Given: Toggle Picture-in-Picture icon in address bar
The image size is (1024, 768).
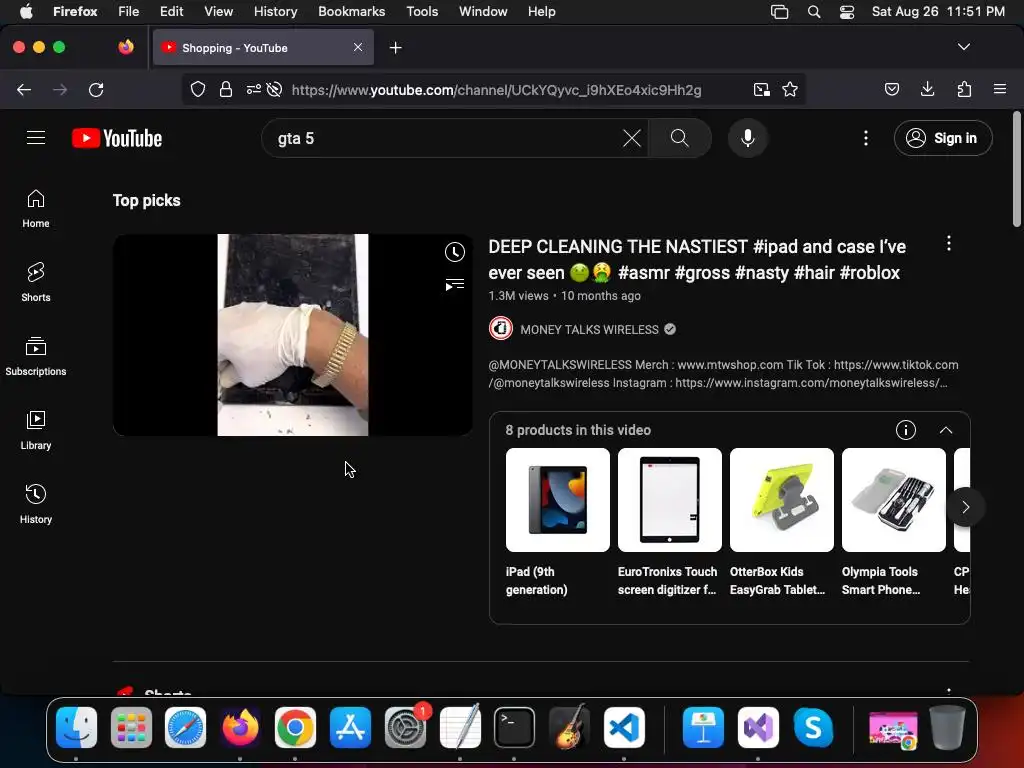Looking at the screenshot, I should [761, 89].
